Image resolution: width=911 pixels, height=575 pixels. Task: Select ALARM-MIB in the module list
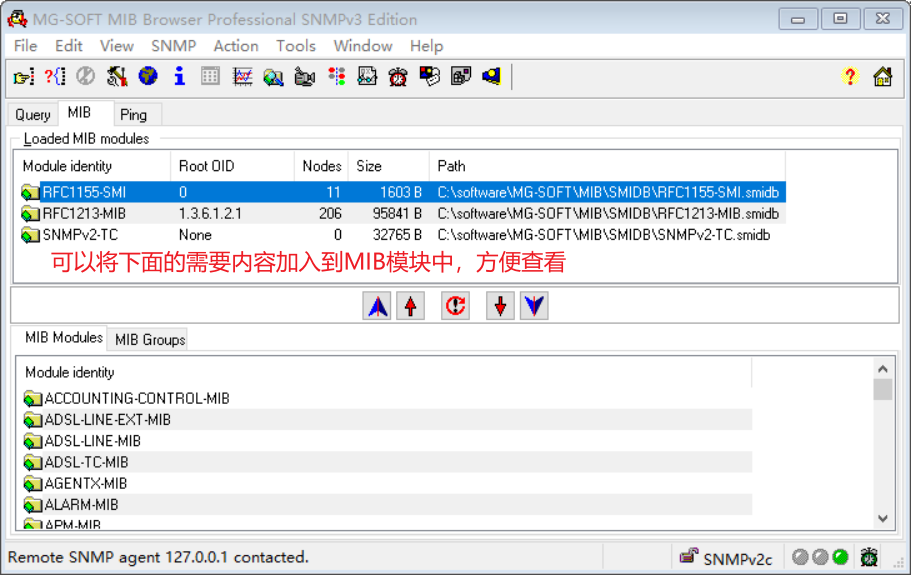(387, 505)
